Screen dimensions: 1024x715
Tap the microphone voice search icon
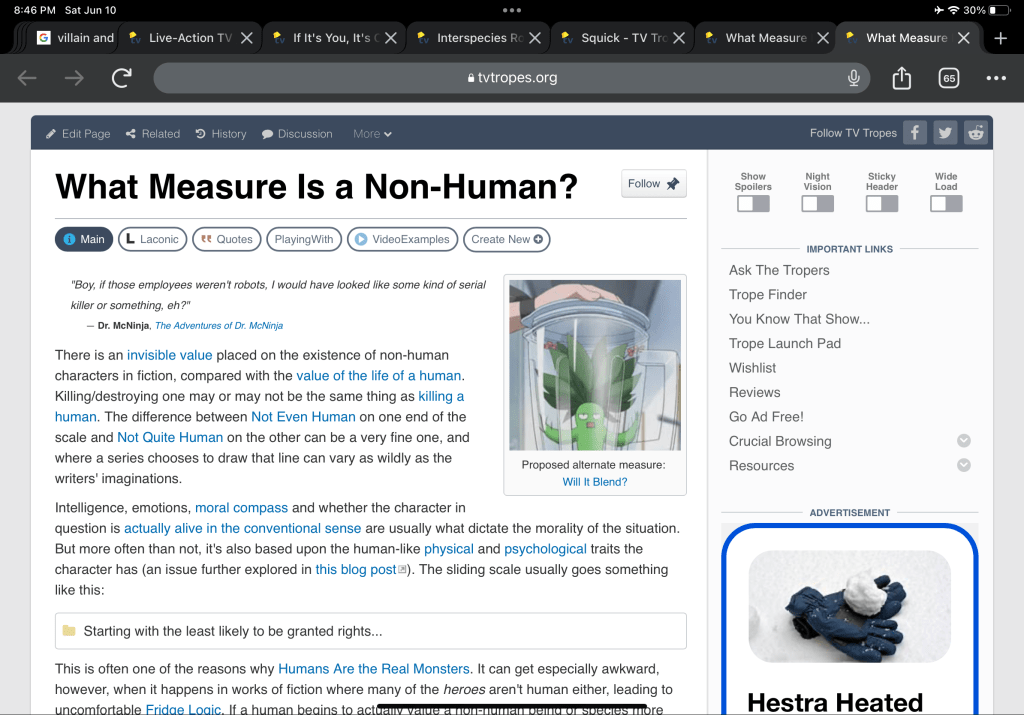pos(854,78)
